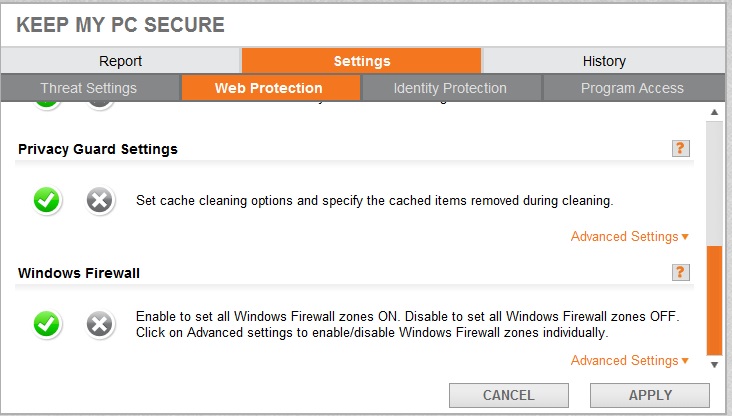Enable Windows Firewall with green checkmark
The image size is (732, 416).
tap(47, 324)
